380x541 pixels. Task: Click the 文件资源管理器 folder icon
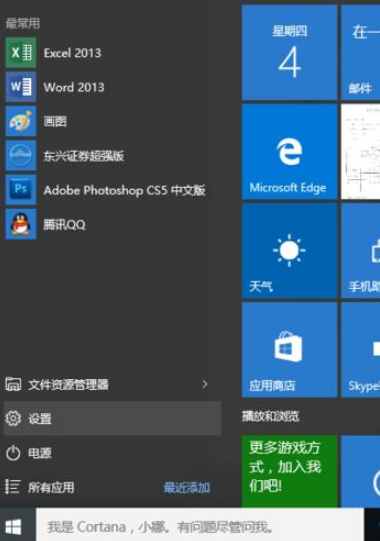click(13, 384)
